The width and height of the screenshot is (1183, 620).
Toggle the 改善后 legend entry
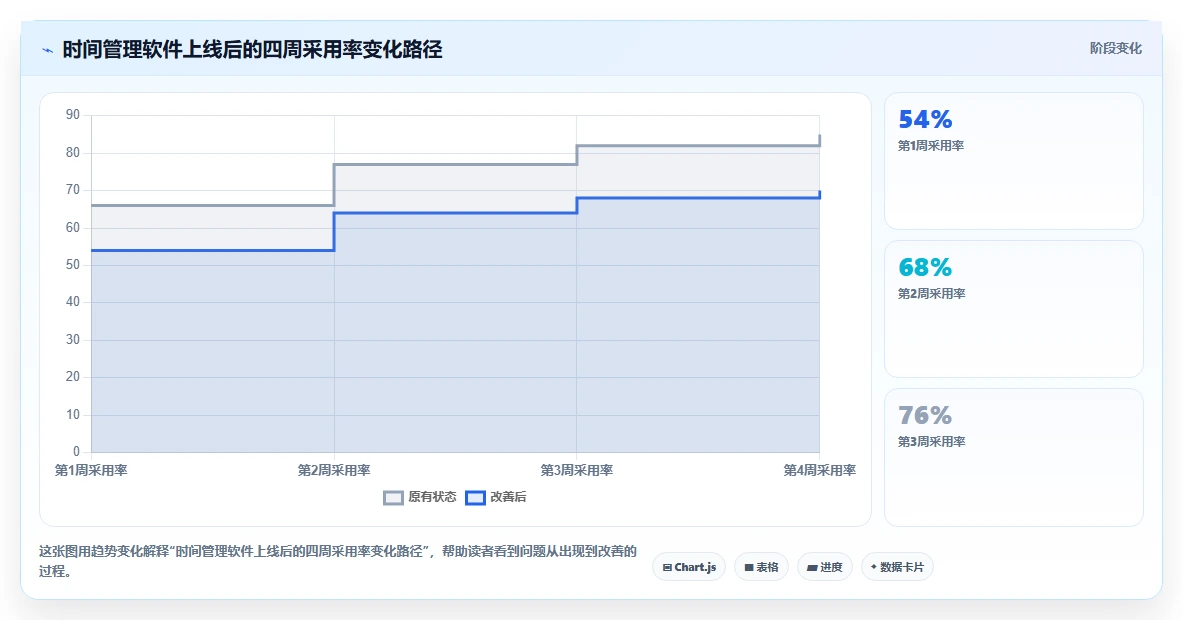click(x=496, y=497)
